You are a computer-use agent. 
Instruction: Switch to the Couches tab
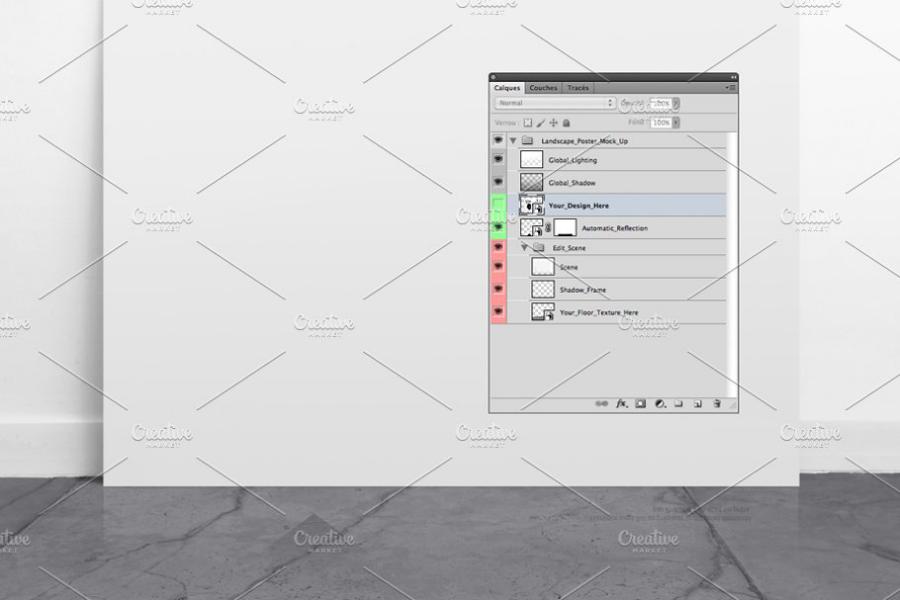[543, 88]
